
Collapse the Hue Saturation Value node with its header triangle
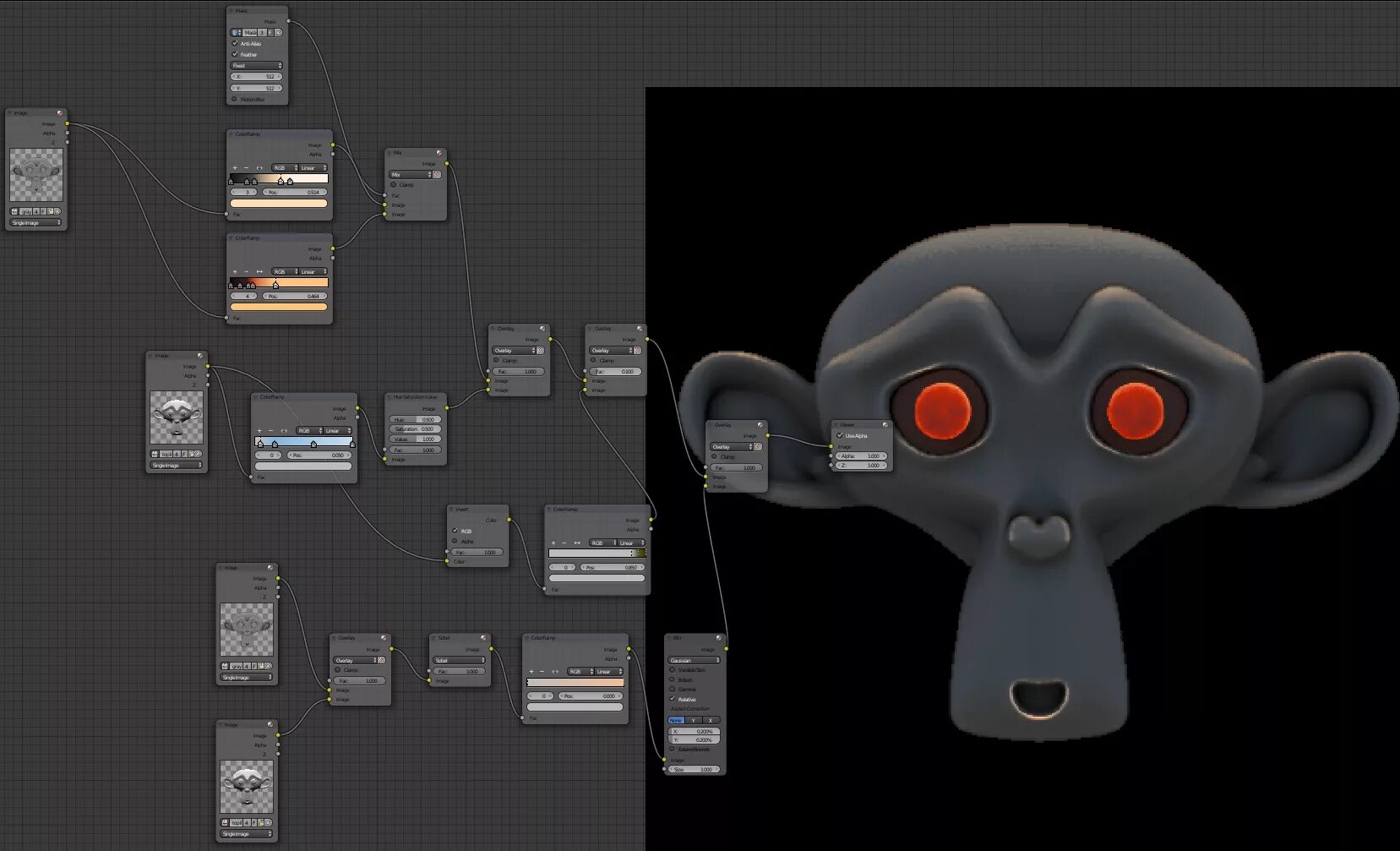pyautogui.click(x=389, y=397)
